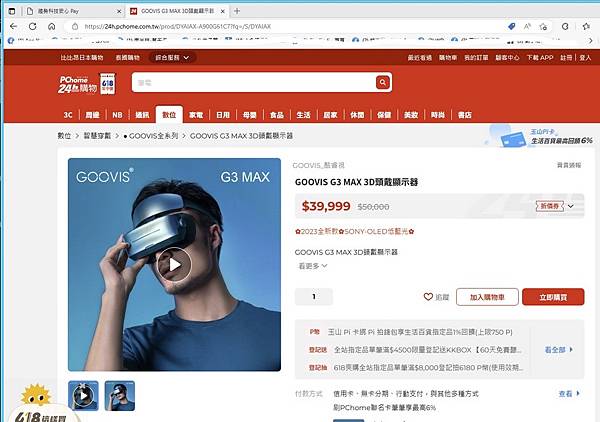Viewport: 600px width, 422px height.
Task: Expand 看全部 promotions list
Action: click(559, 349)
